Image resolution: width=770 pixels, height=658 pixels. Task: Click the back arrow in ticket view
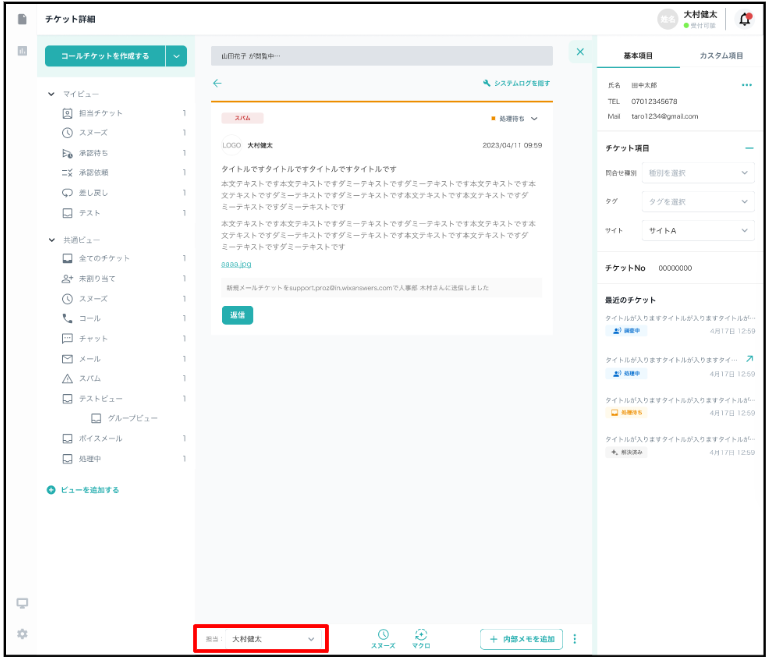point(217,84)
